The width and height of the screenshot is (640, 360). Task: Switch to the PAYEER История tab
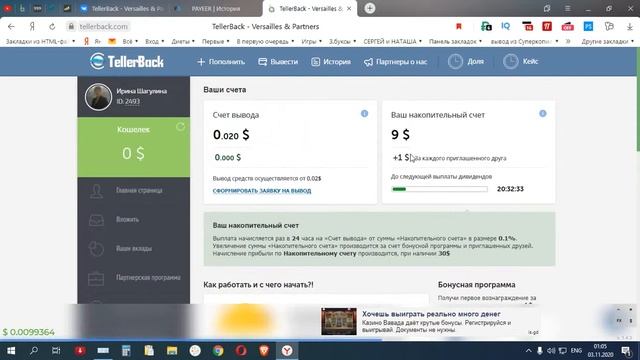(x=216, y=9)
